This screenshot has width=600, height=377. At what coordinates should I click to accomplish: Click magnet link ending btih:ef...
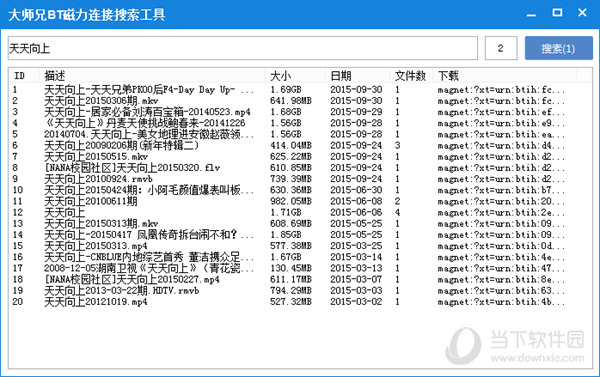point(501,112)
